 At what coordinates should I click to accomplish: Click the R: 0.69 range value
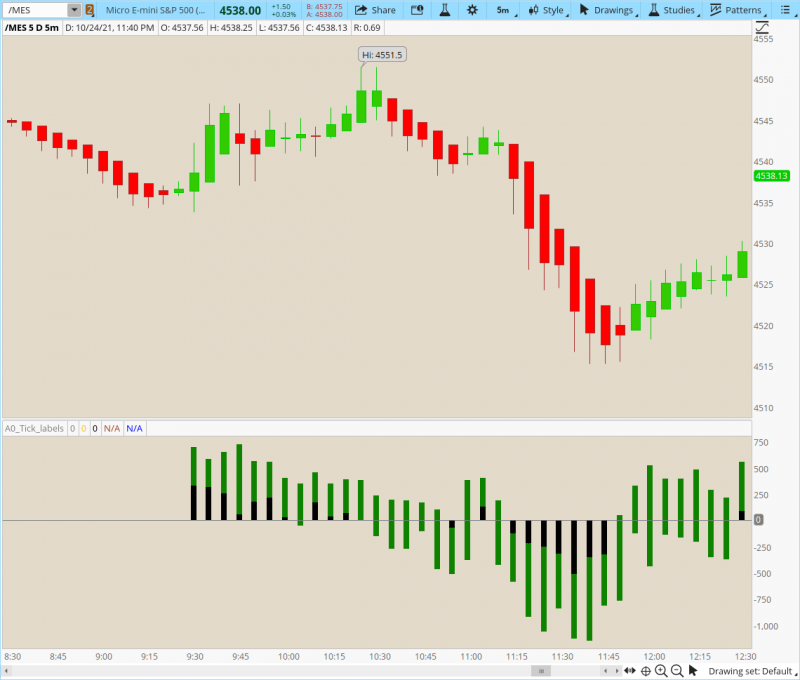pos(367,28)
